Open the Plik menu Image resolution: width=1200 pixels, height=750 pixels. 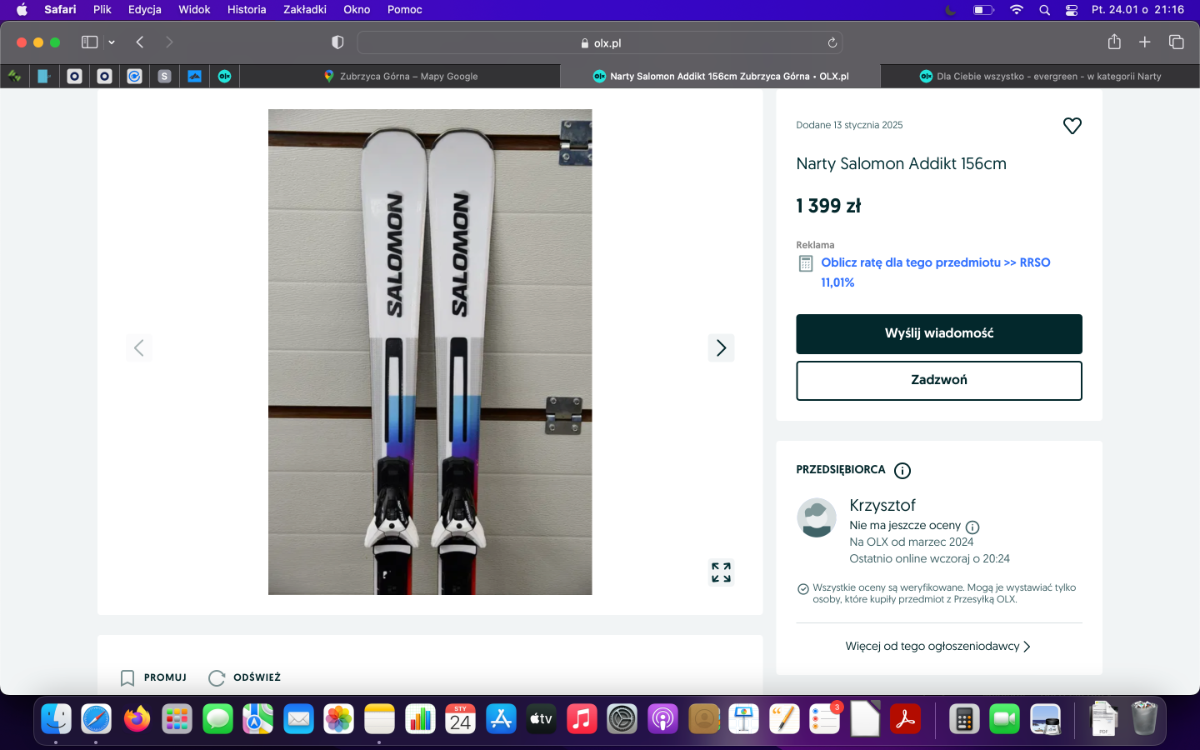click(x=102, y=10)
